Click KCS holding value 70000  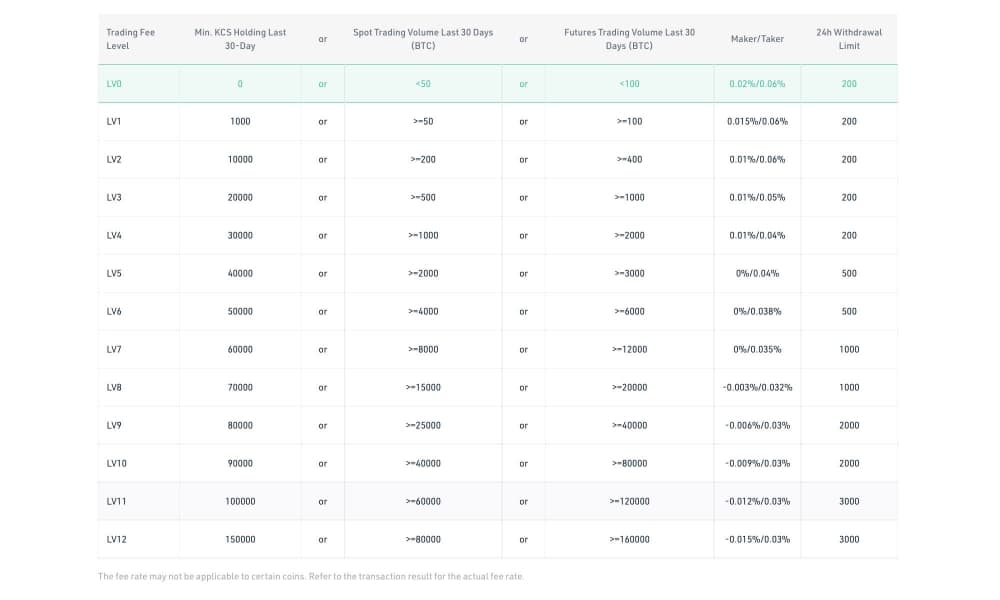pyautogui.click(x=240, y=387)
